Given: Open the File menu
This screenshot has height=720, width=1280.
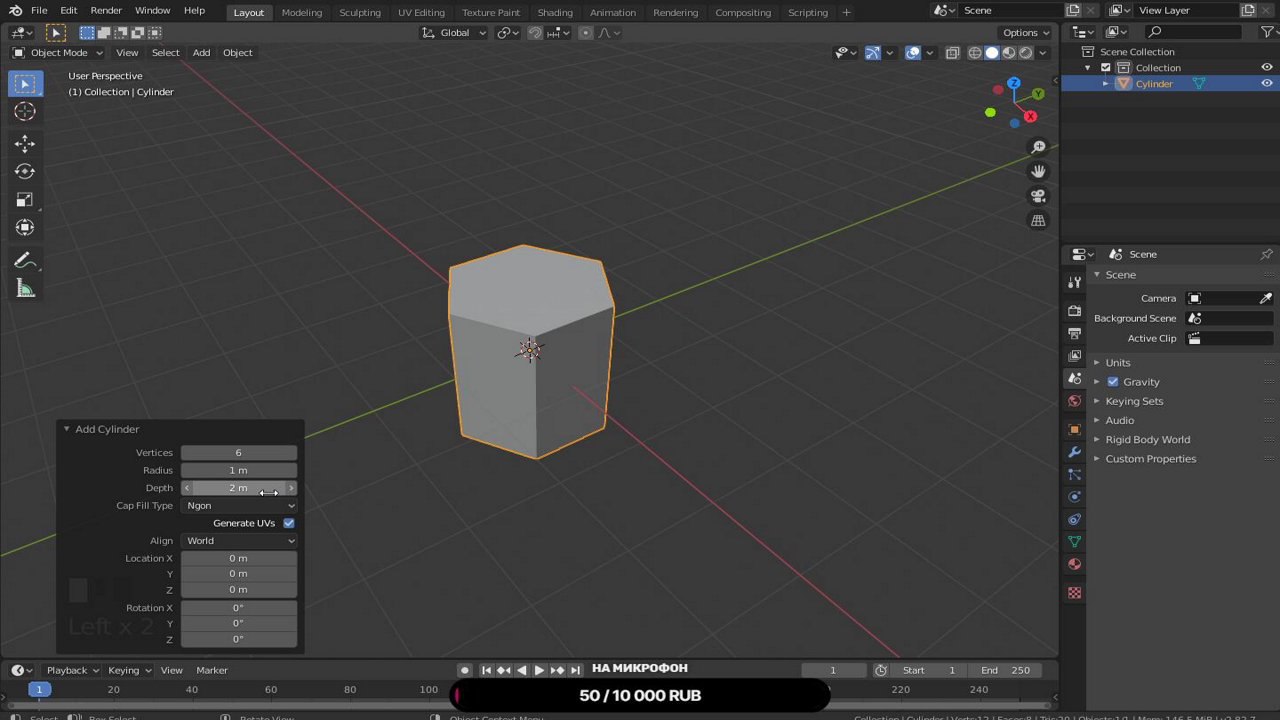Looking at the screenshot, I should 39,11.
